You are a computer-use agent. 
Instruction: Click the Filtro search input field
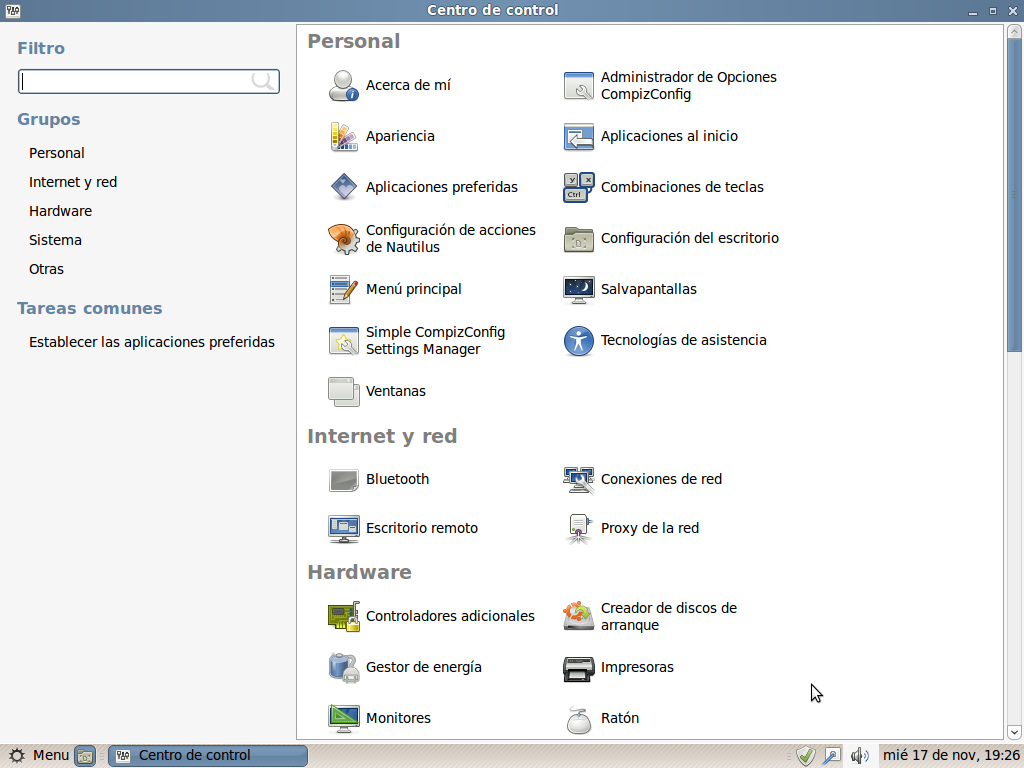135,82
